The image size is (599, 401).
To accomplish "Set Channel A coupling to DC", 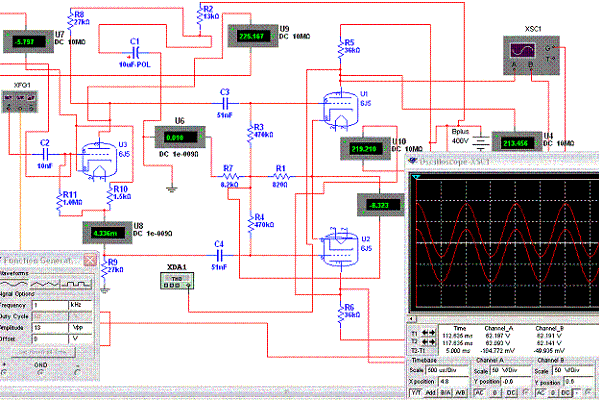I will [x=511, y=392].
